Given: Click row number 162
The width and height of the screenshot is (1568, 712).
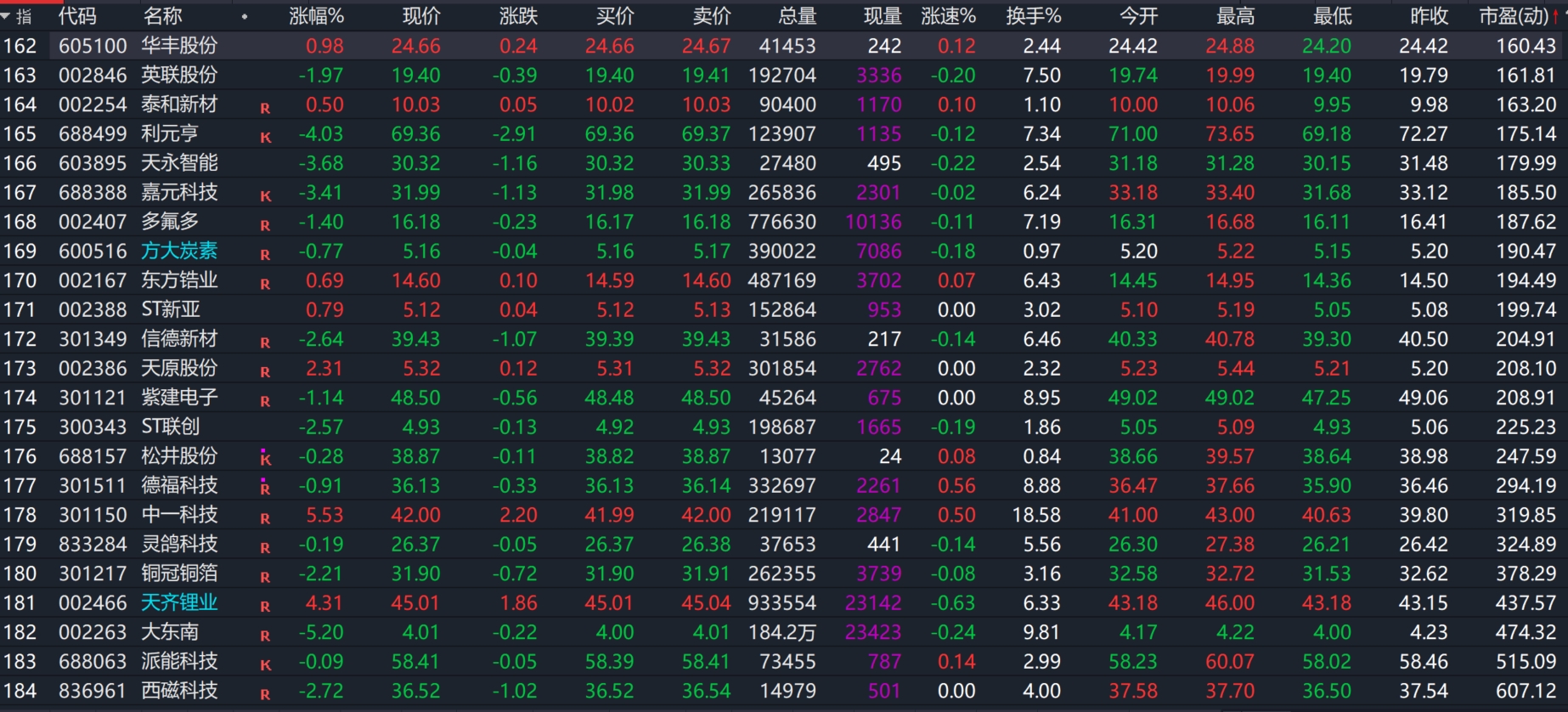Looking at the screenshot, I should tap(20, 46).
